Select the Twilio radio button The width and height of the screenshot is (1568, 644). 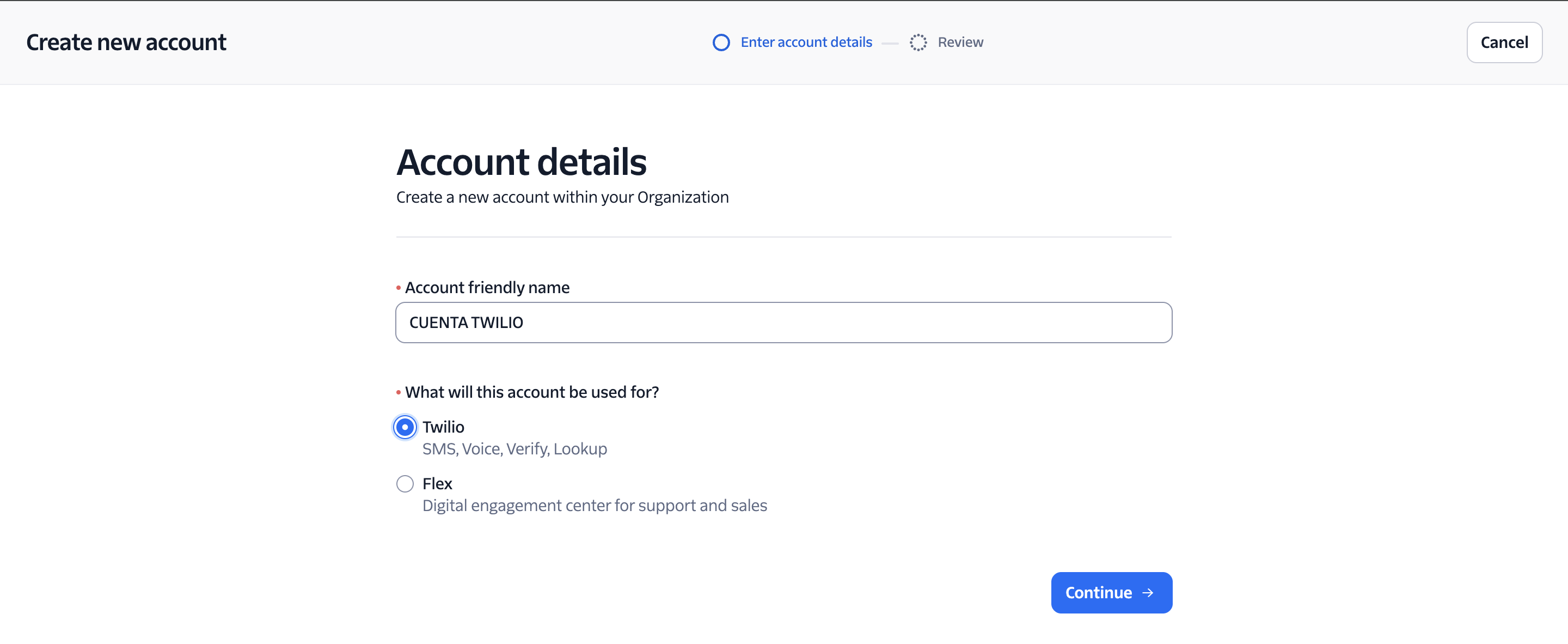point(405,427)
